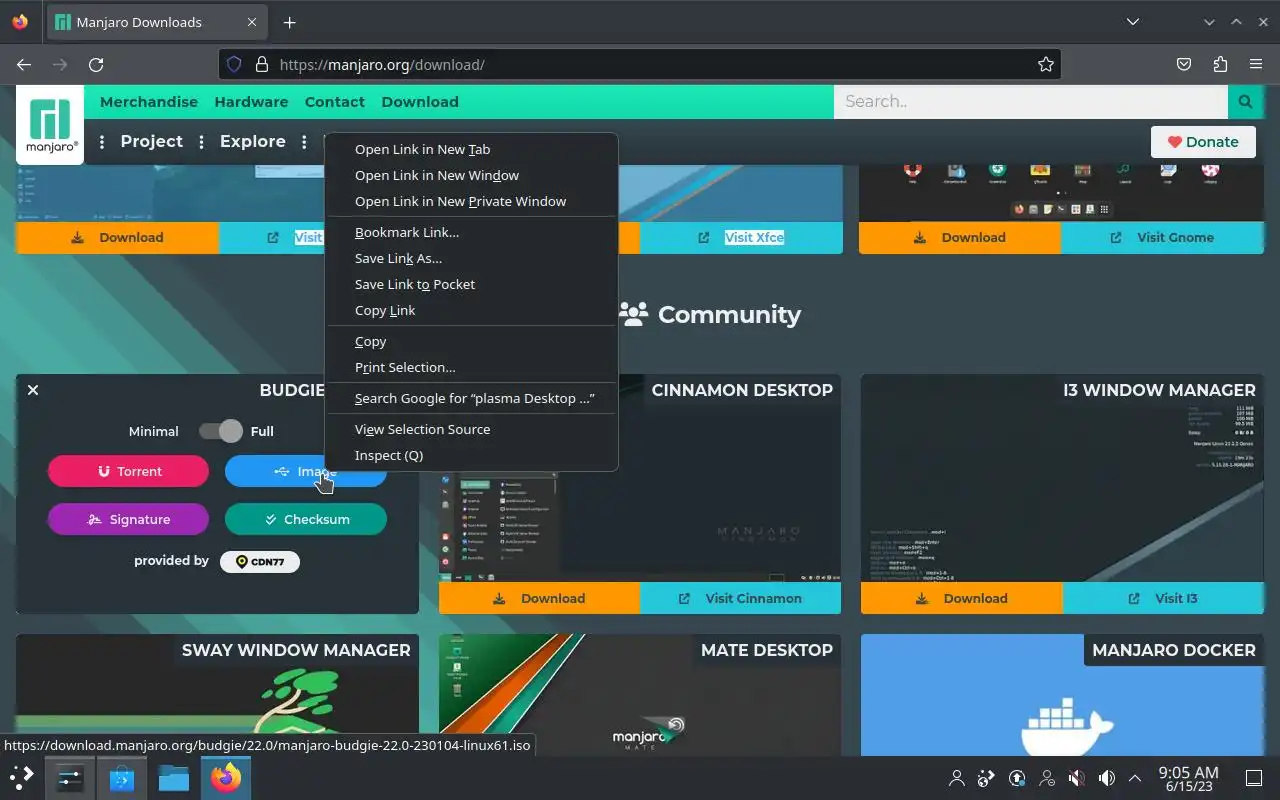Click the search magnifier button

[x=1245, y=101]
